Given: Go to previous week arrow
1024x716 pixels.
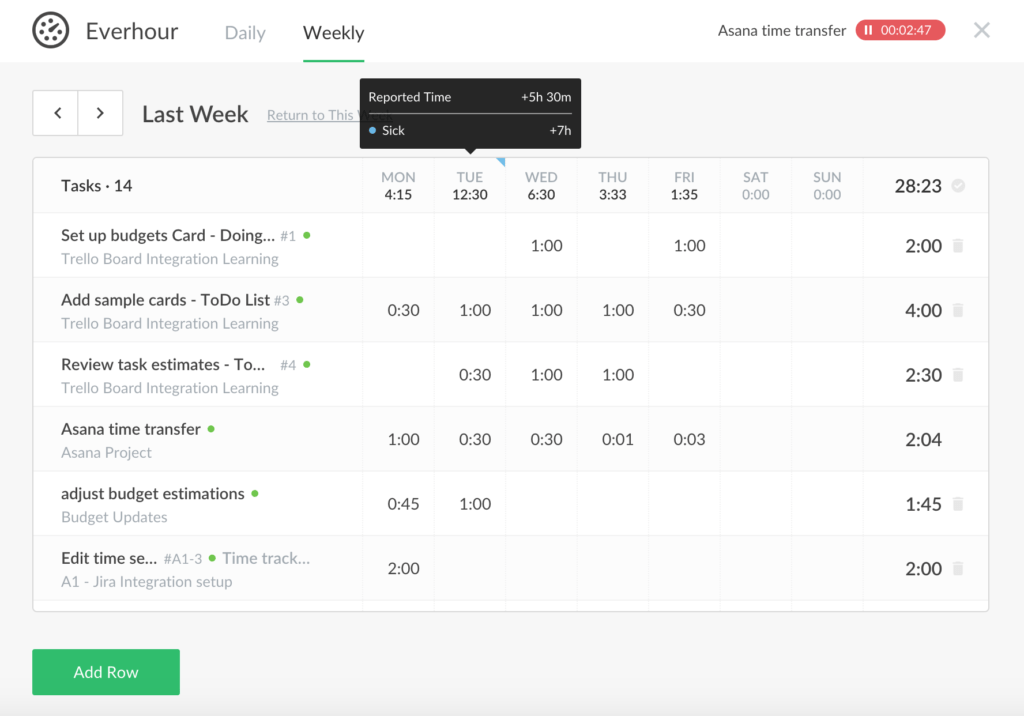Looking at the screenshot, I should point(56,113).
